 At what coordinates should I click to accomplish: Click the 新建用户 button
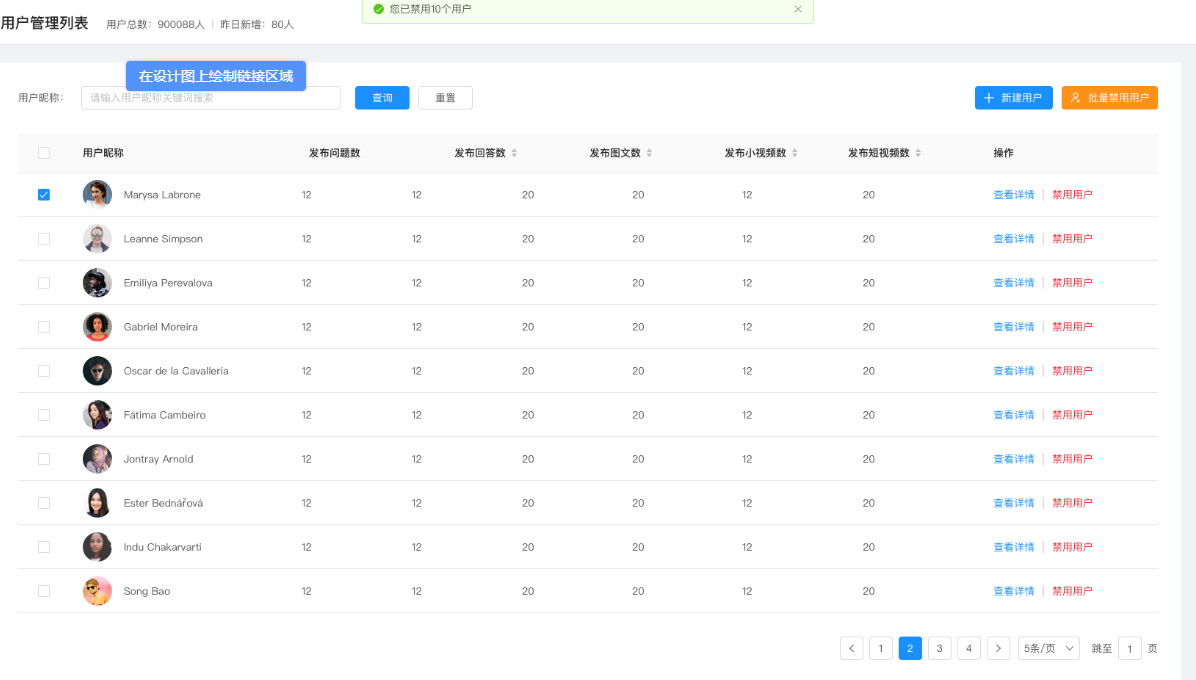coord(1014,98)
